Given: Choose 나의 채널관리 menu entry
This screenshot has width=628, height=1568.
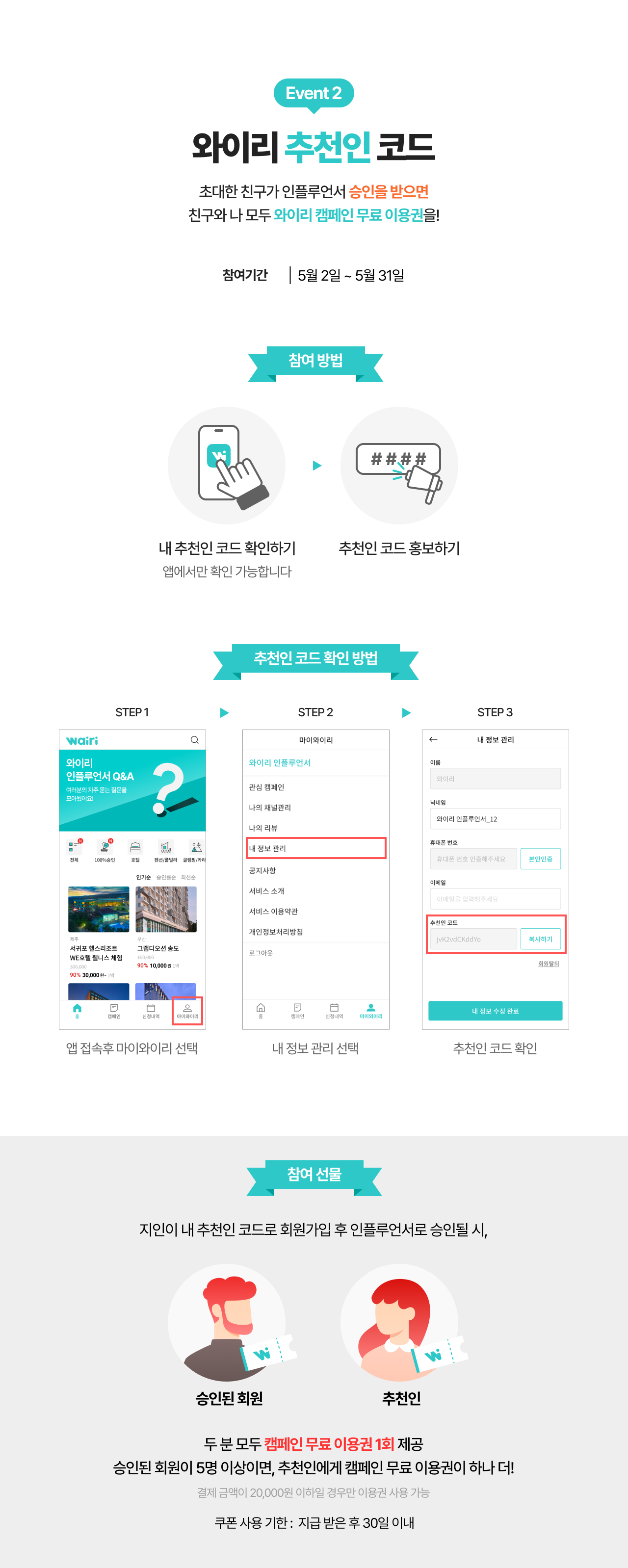Looking at the screenshot, I should (316, 807).
